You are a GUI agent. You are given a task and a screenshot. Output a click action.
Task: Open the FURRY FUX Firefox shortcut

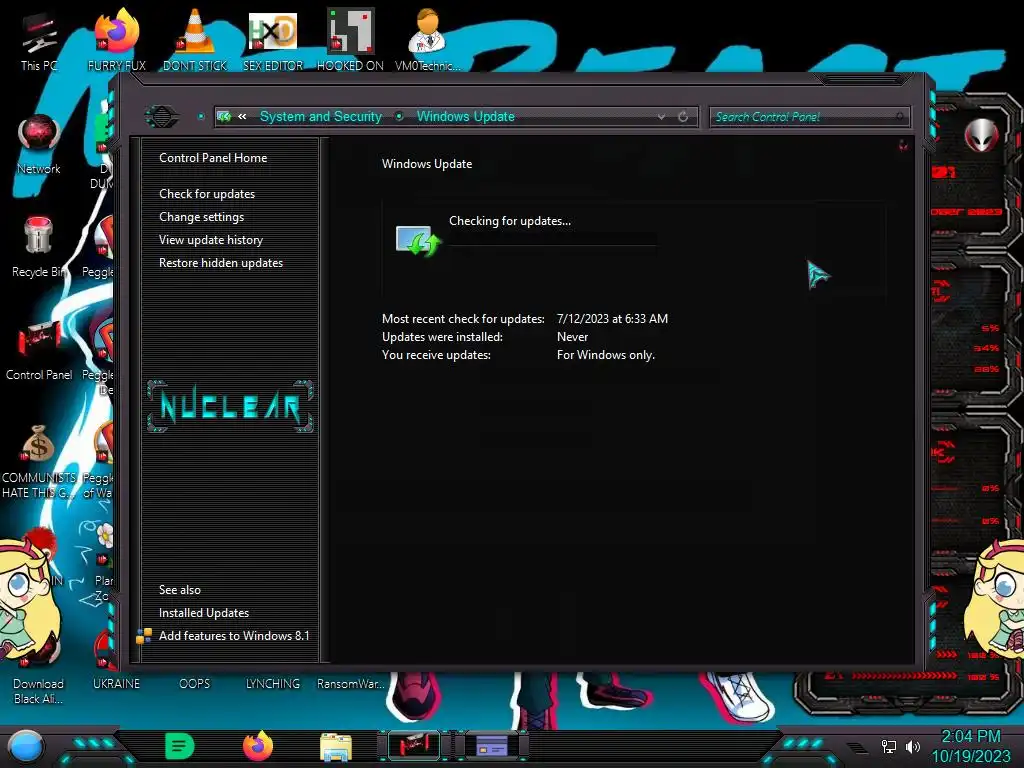(117, 40)
